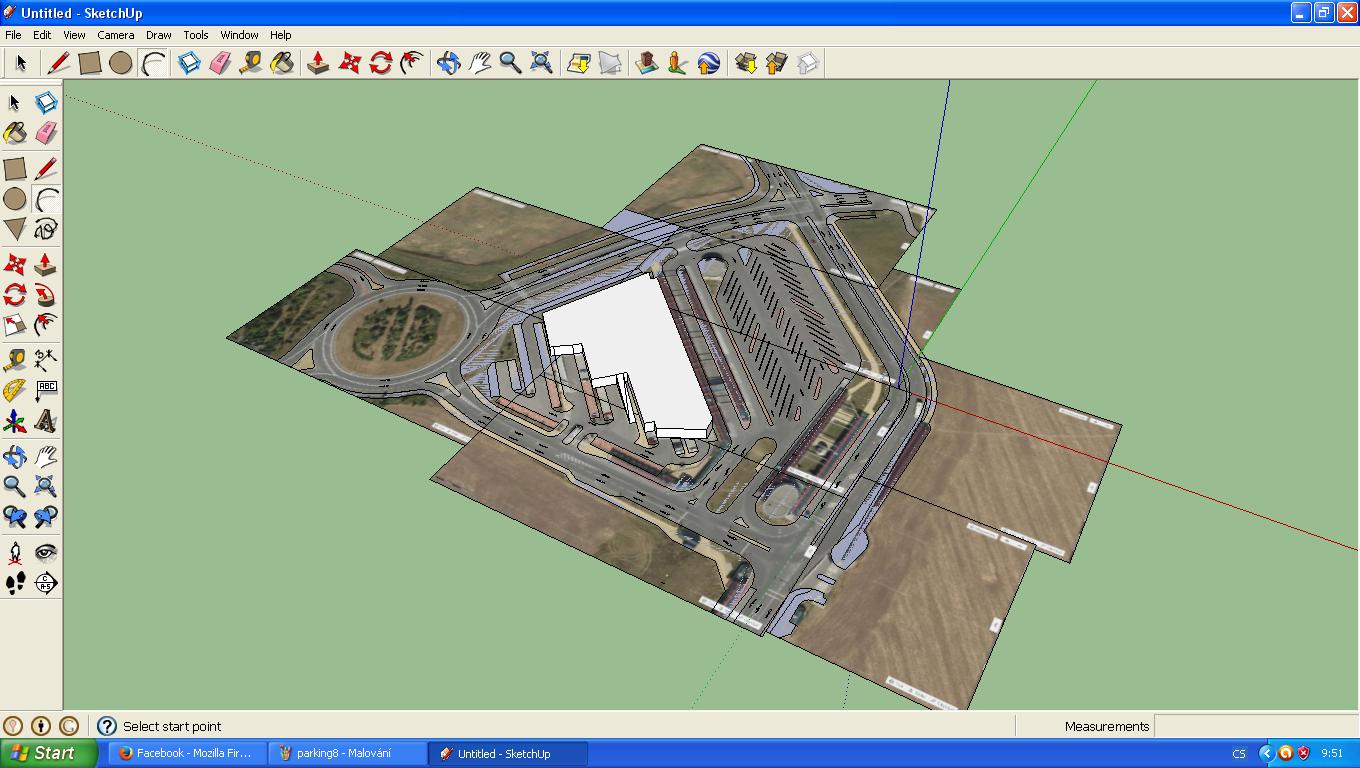Activate the Follow Me tool

pos(45,295)
